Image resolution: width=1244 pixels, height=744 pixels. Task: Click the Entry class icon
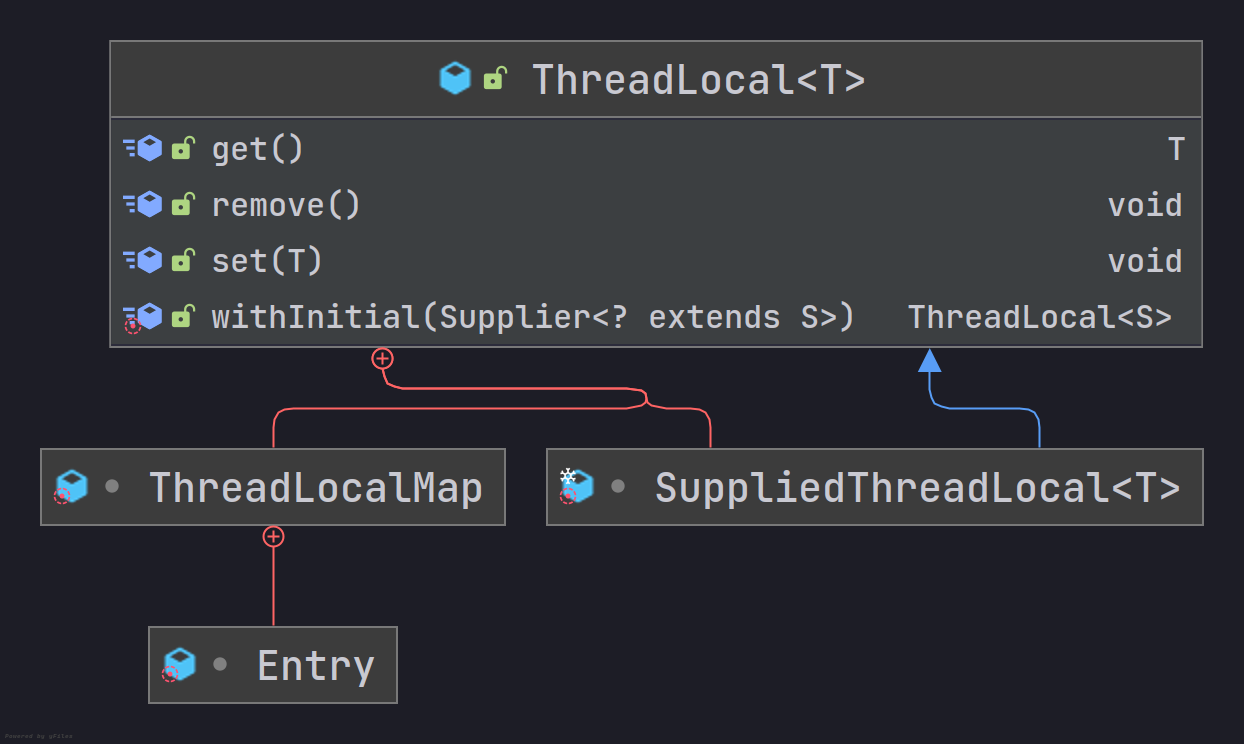[179, 665]
